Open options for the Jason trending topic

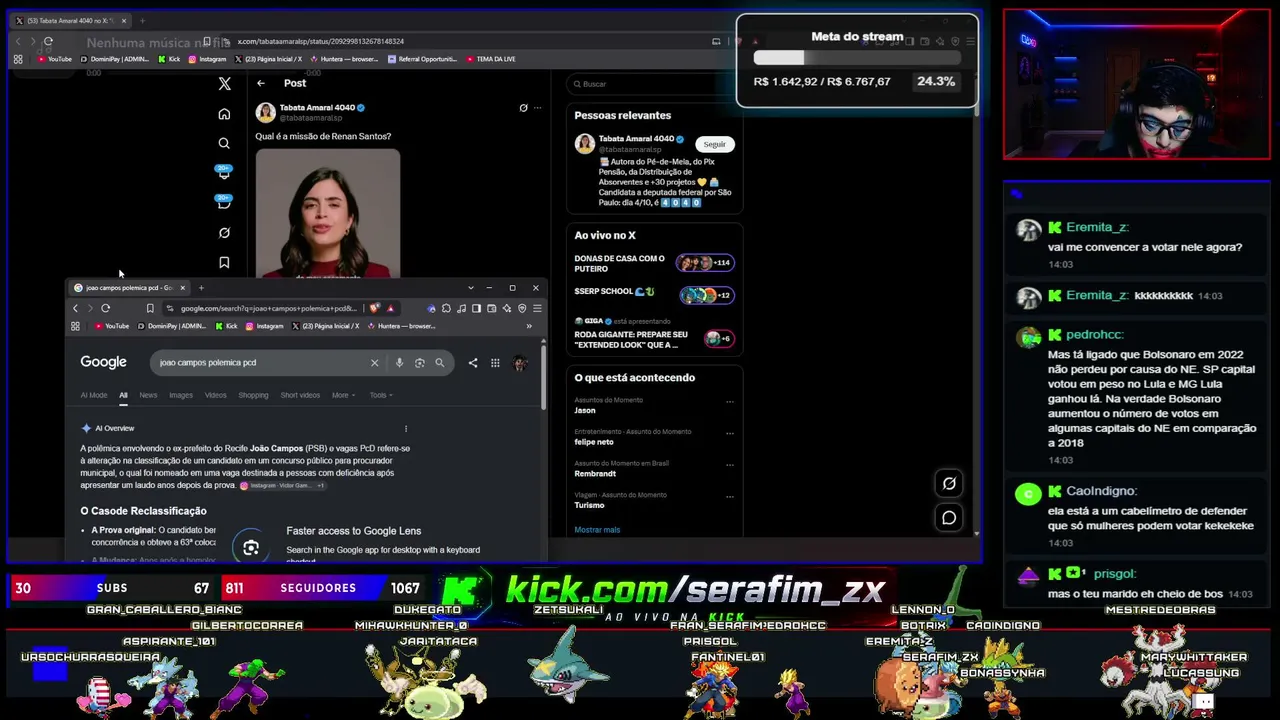click(729, 401)
